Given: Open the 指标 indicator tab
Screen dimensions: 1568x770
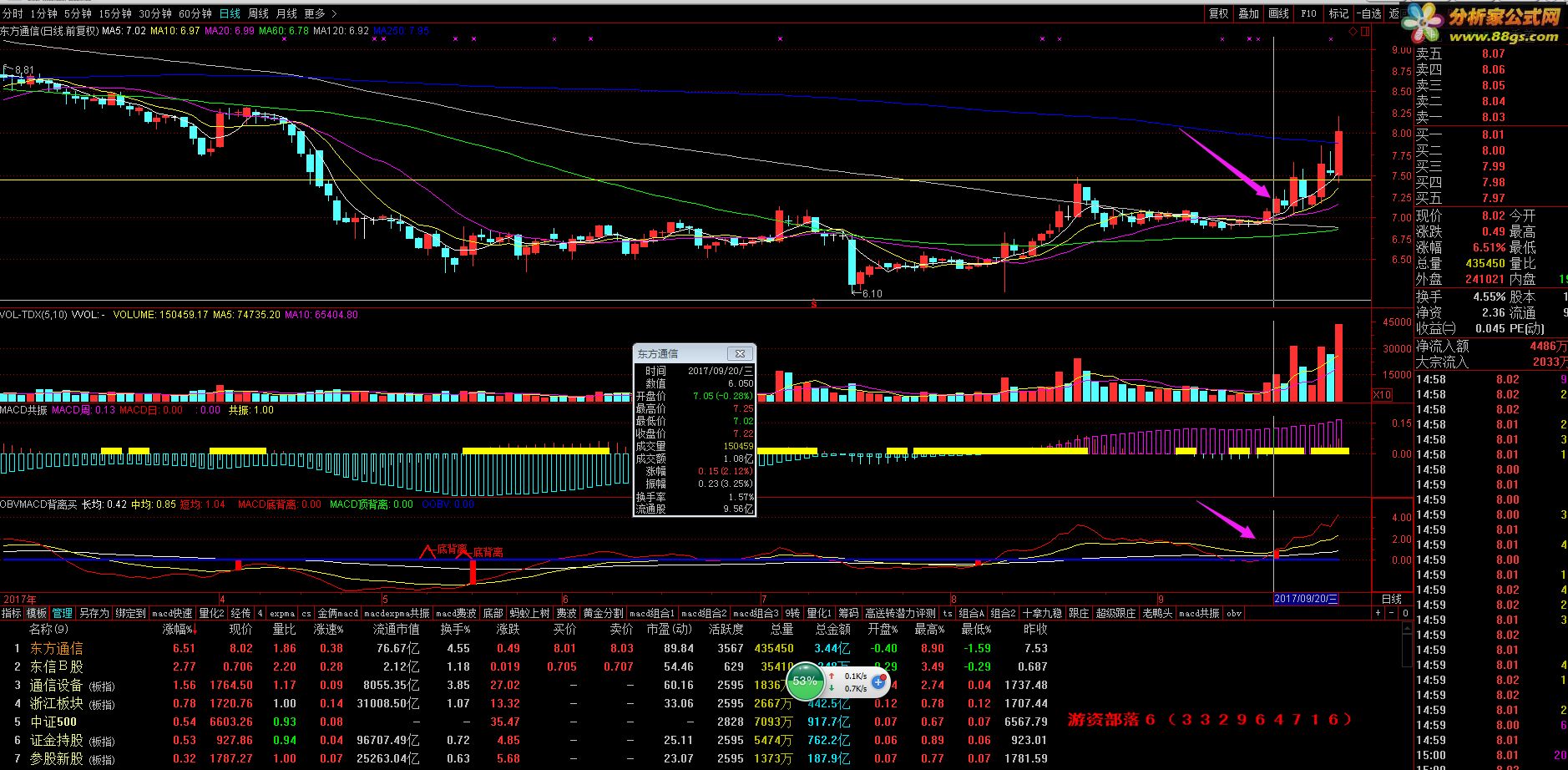Looking at the screenshot, I should tap(12, 613).
